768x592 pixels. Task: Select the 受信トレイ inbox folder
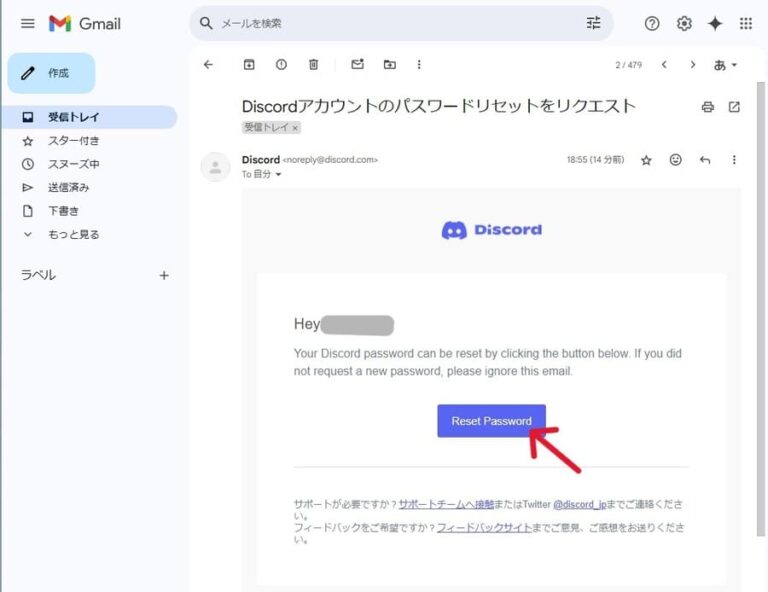[89, 117]
